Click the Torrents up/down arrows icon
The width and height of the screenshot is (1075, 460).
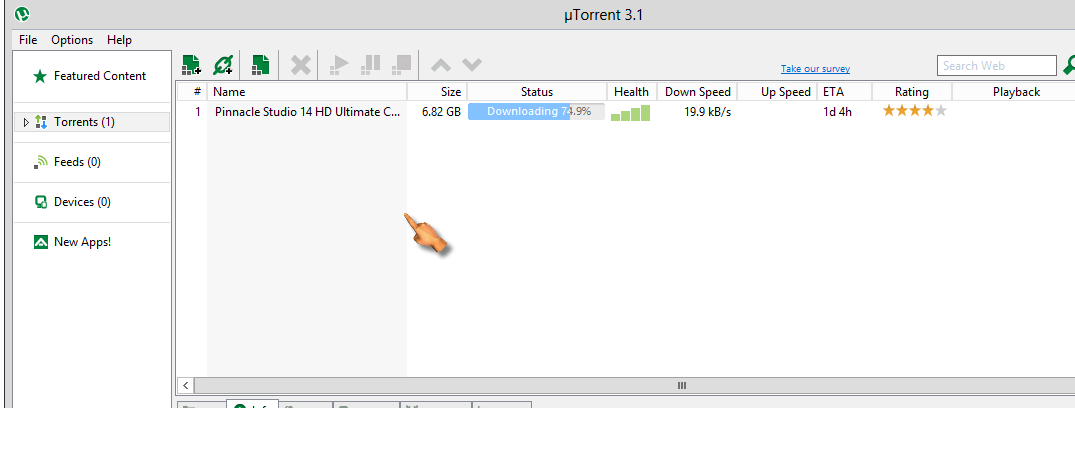pos(40,122)
